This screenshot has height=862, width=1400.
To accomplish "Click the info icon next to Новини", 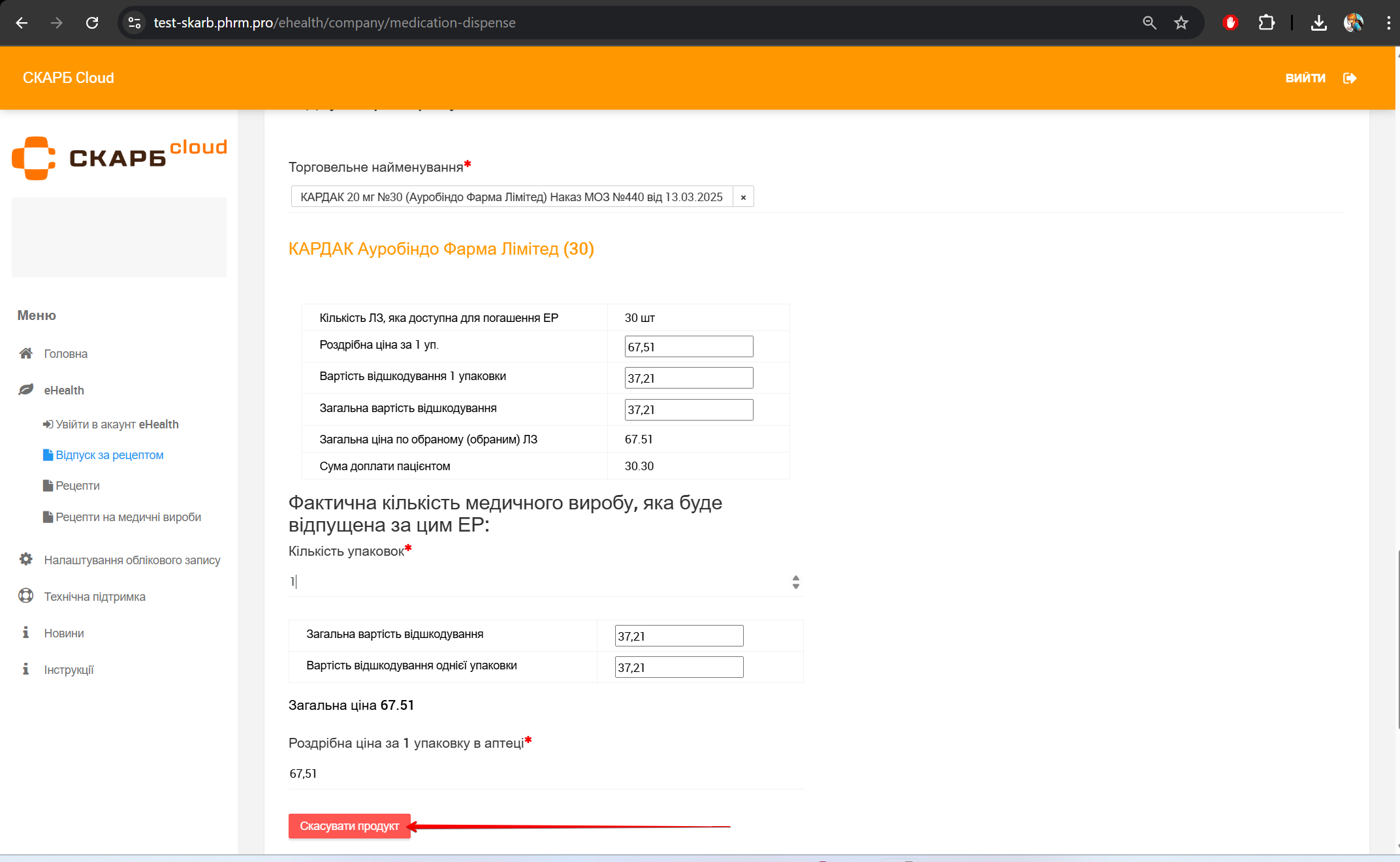I will (x=26, y=633).
